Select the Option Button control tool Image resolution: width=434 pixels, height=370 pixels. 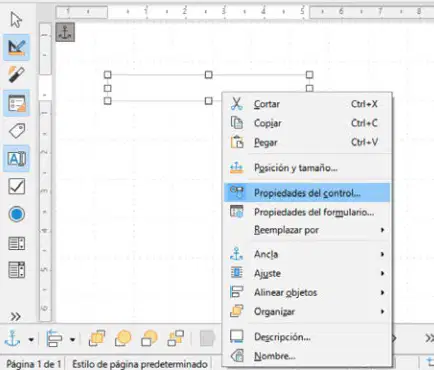[16, 214]
